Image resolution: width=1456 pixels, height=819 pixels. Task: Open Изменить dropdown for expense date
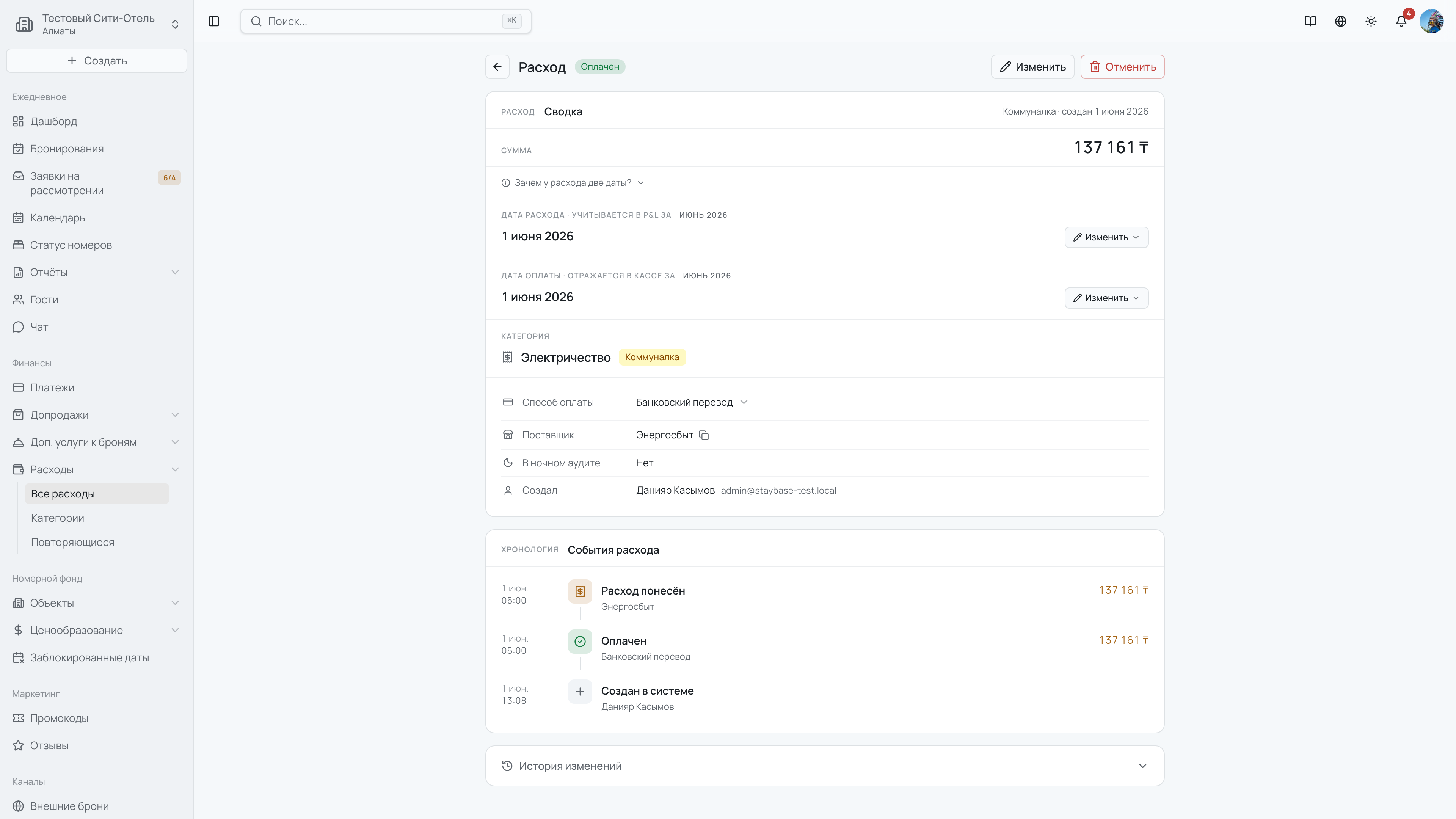(x=1106, y=237)
